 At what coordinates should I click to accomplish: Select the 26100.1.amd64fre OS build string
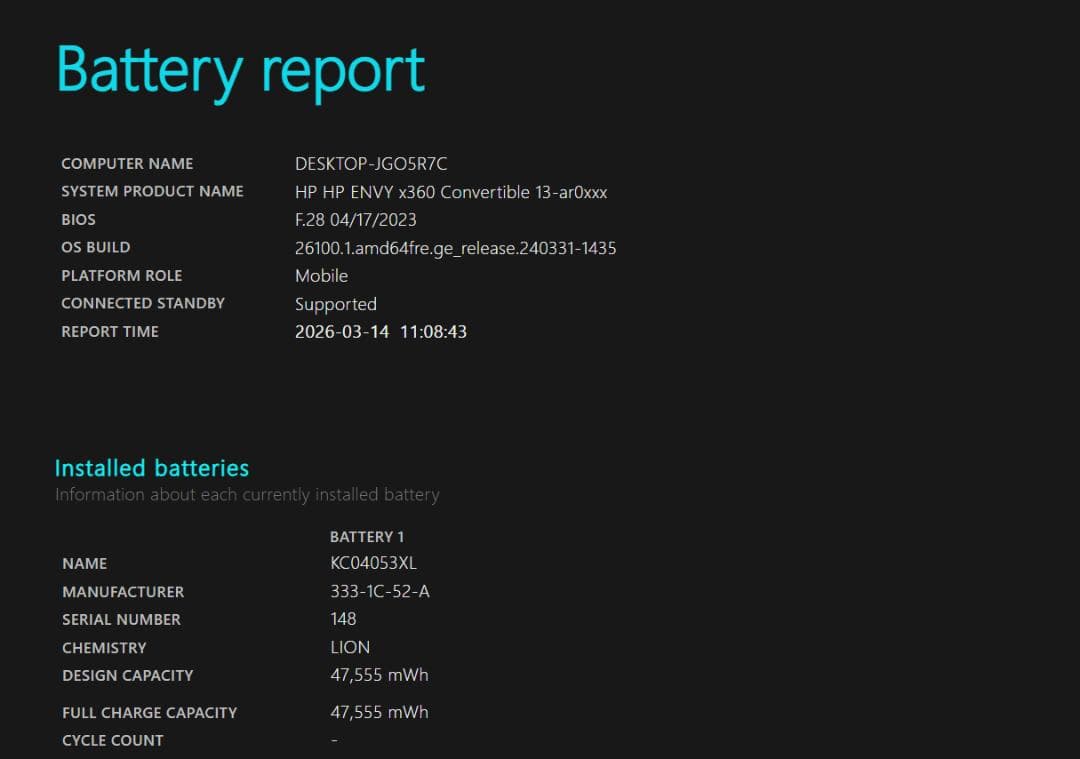[456, 248]
